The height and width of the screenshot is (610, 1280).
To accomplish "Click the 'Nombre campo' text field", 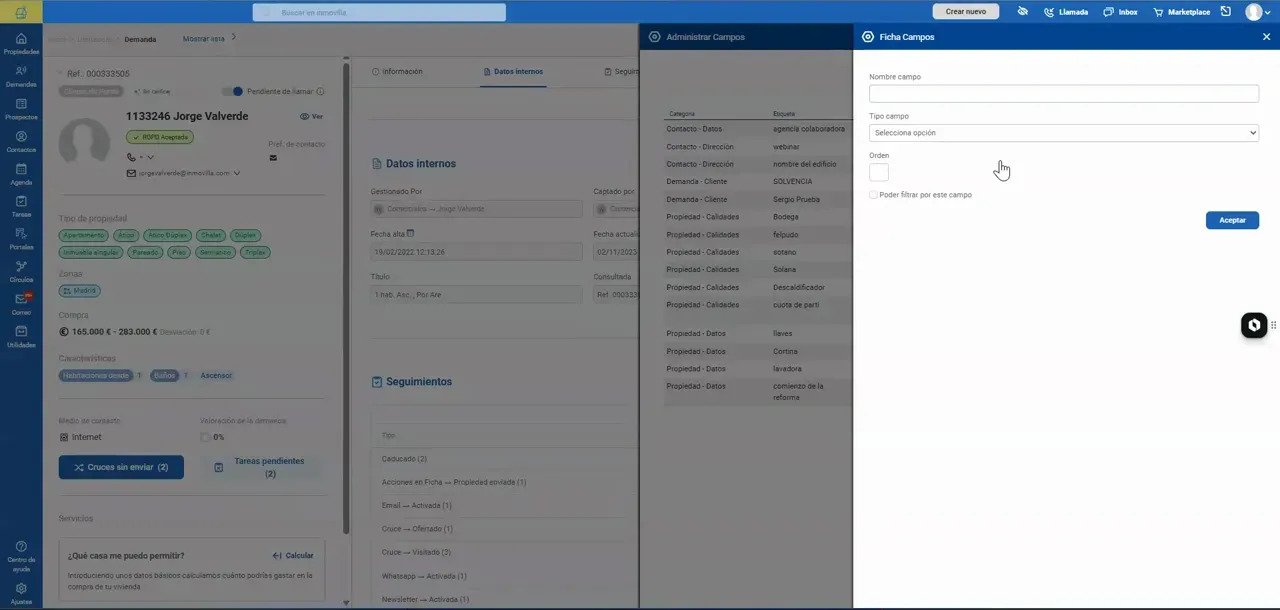I will (1064, 93).
